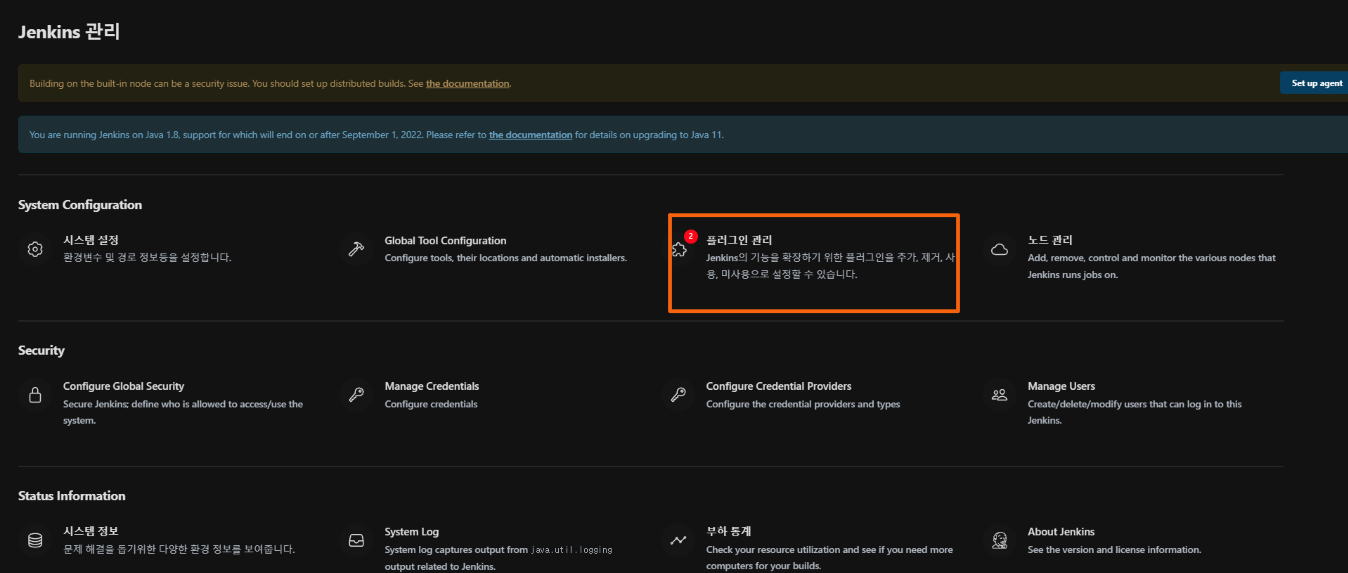Open Global Tool Configuration link
This screenshot has width=1348, height=573.
tap(445, 240)
